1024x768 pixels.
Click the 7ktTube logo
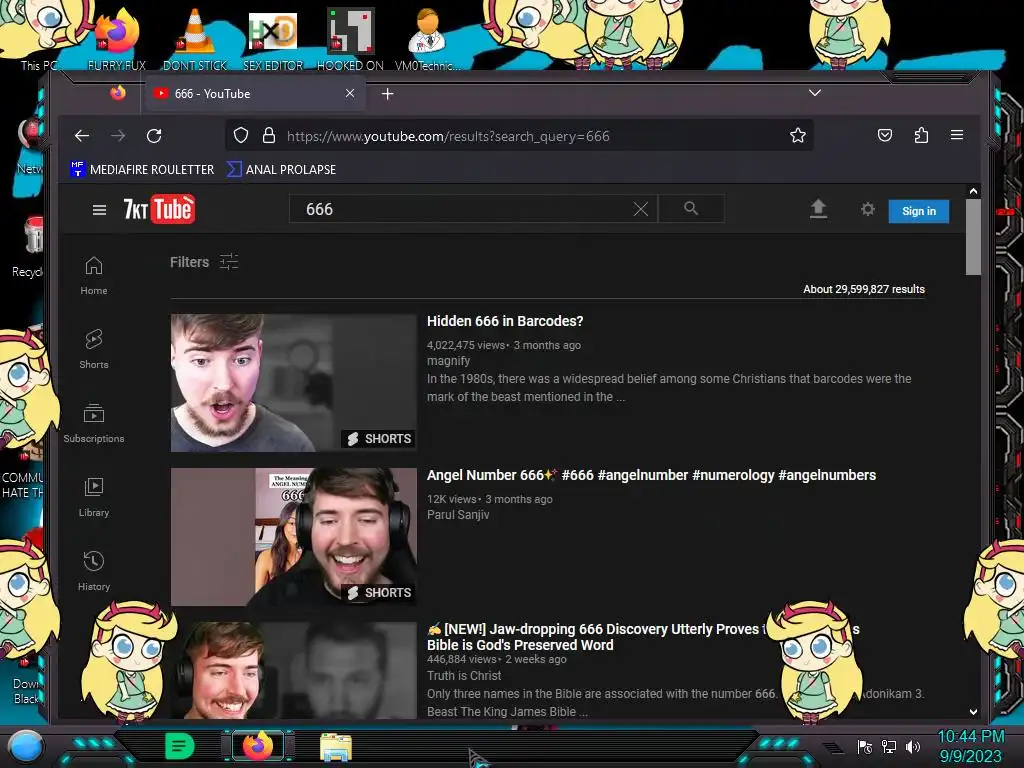[159, 209]
